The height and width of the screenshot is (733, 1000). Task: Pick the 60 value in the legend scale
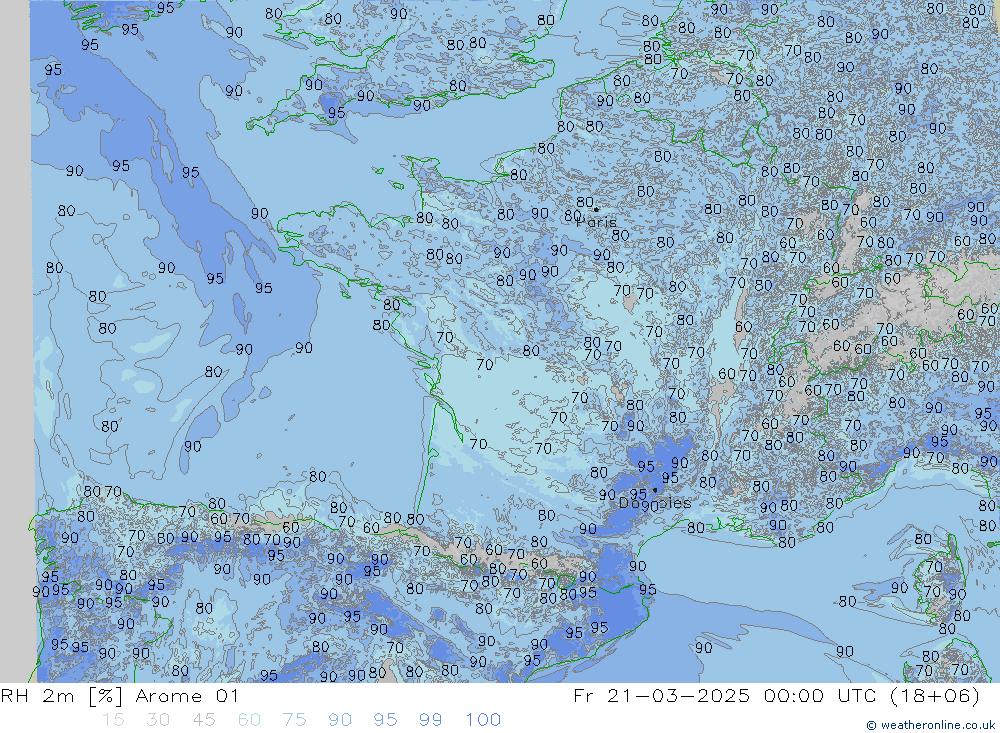pyautogui.click(x=249, y=720)
